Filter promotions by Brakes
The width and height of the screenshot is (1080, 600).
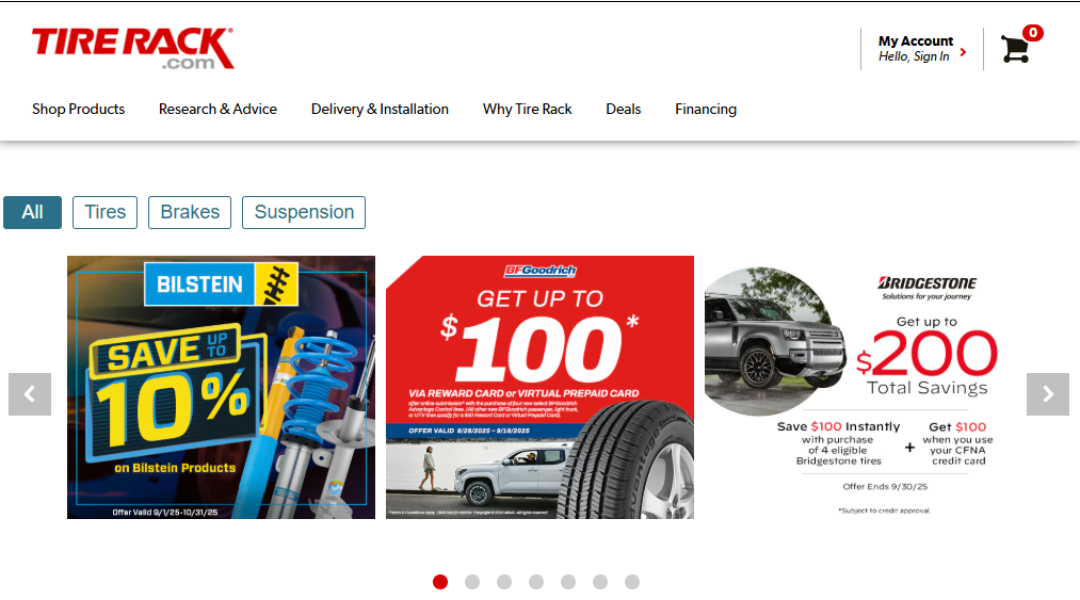pos(189,212)
